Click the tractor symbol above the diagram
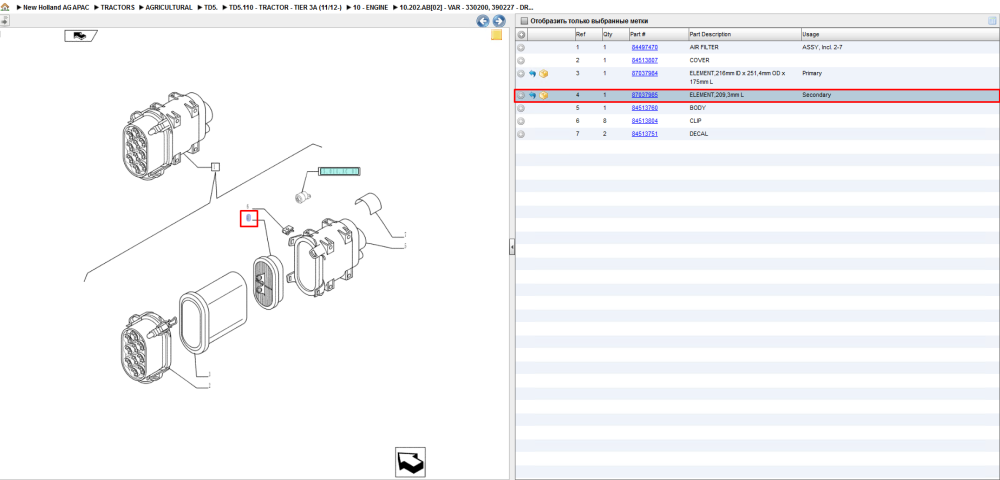1000x480 pixels. (80, 36)
